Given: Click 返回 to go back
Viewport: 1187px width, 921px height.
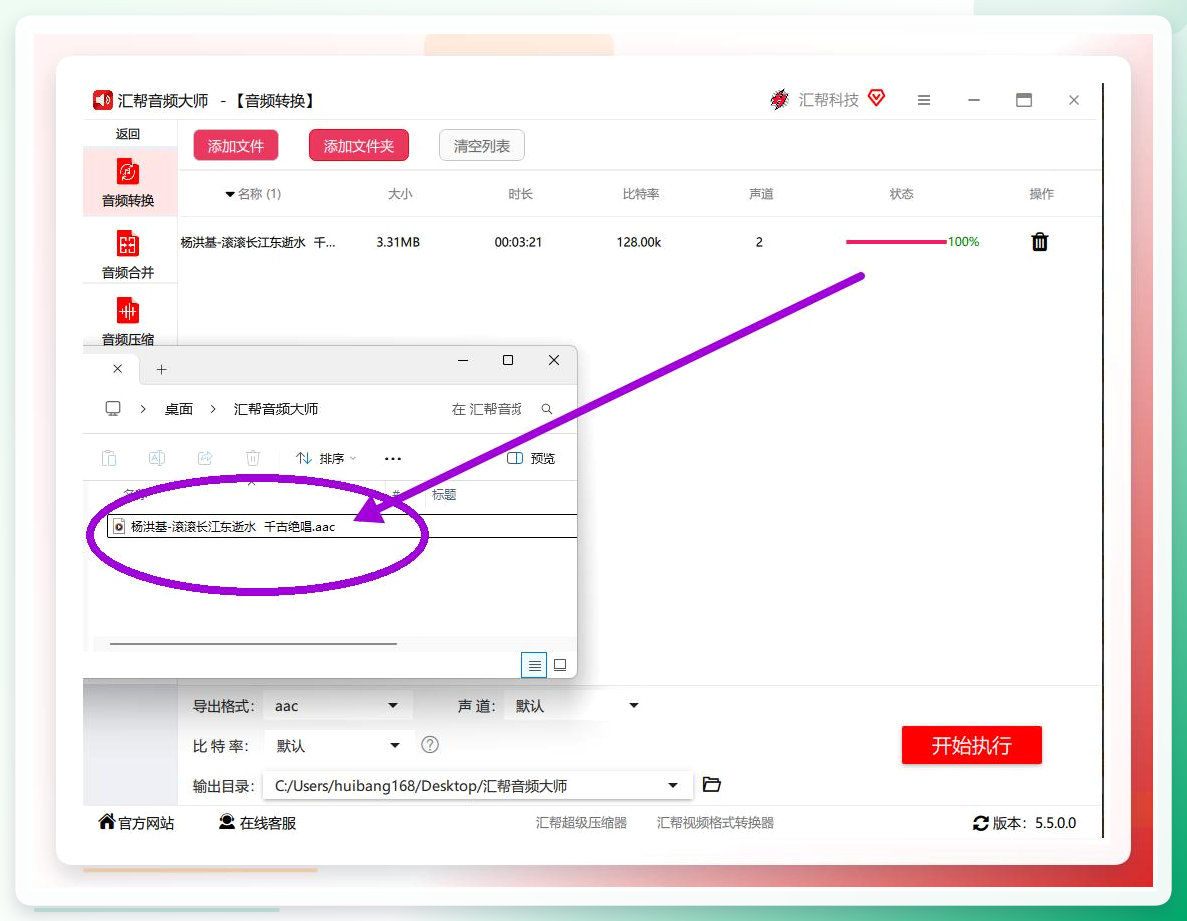Looking at the screenshot, I should pyautogui.click(x=128, y=134).
